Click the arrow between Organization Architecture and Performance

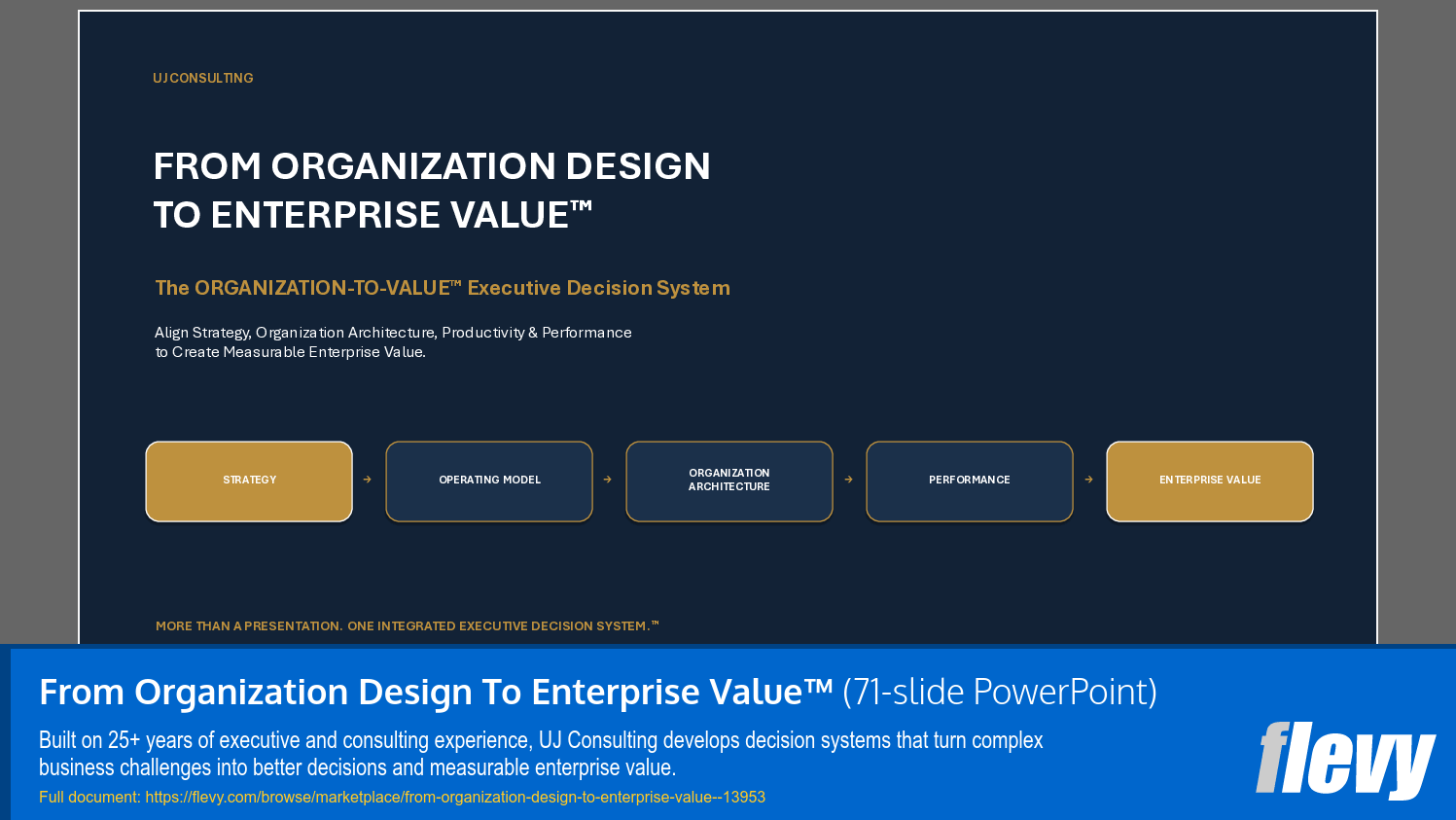(849, 480)
